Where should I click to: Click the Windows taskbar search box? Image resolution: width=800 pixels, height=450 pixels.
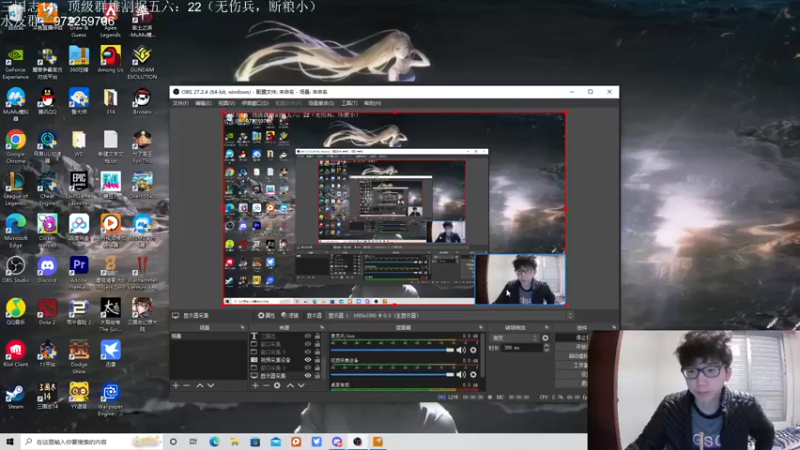pyautogui.click(x=92, y=441)
